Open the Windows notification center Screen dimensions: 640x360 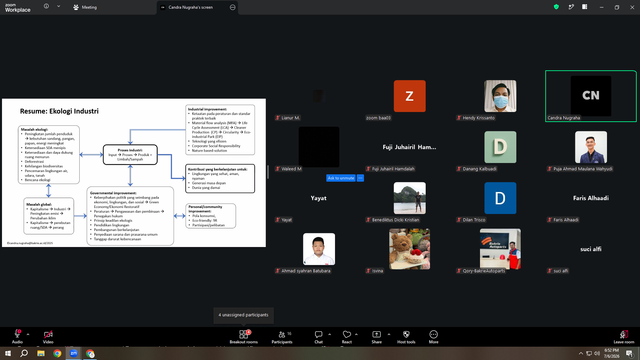tap(629, 353)
